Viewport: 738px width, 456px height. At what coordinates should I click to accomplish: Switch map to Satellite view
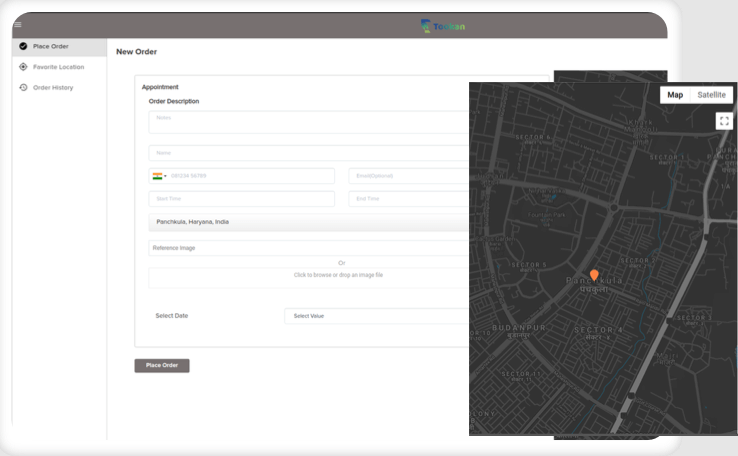click(x=713, y=95)
